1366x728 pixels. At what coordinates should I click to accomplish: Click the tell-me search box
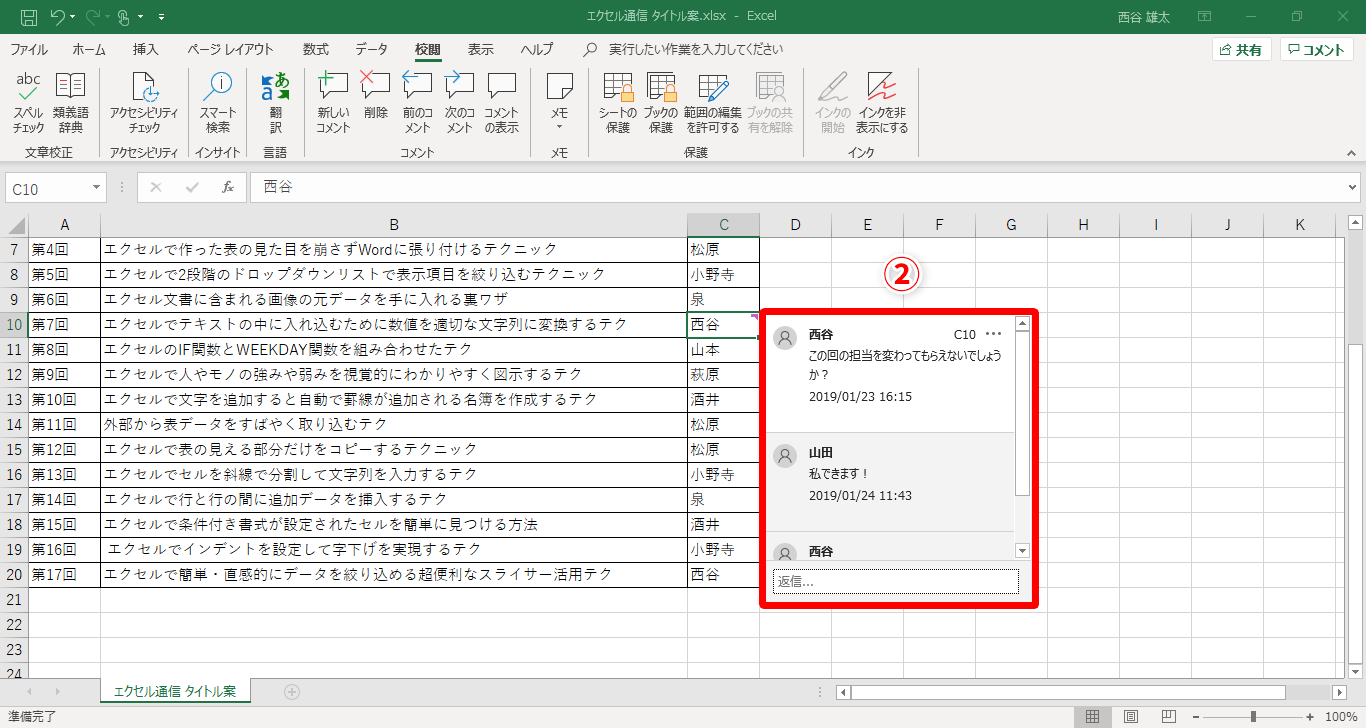pyautogui.click(x=695, y=49)
